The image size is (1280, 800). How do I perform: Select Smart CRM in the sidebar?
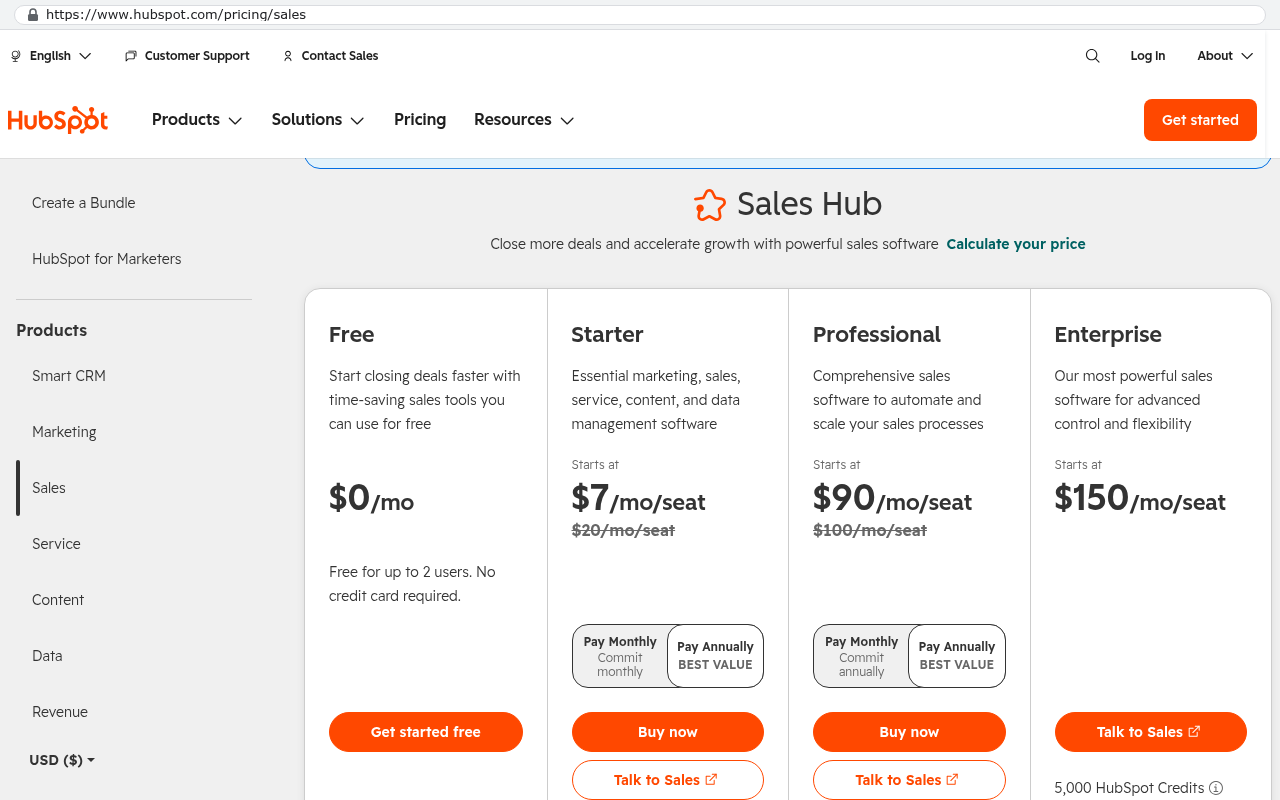(69, 376)
